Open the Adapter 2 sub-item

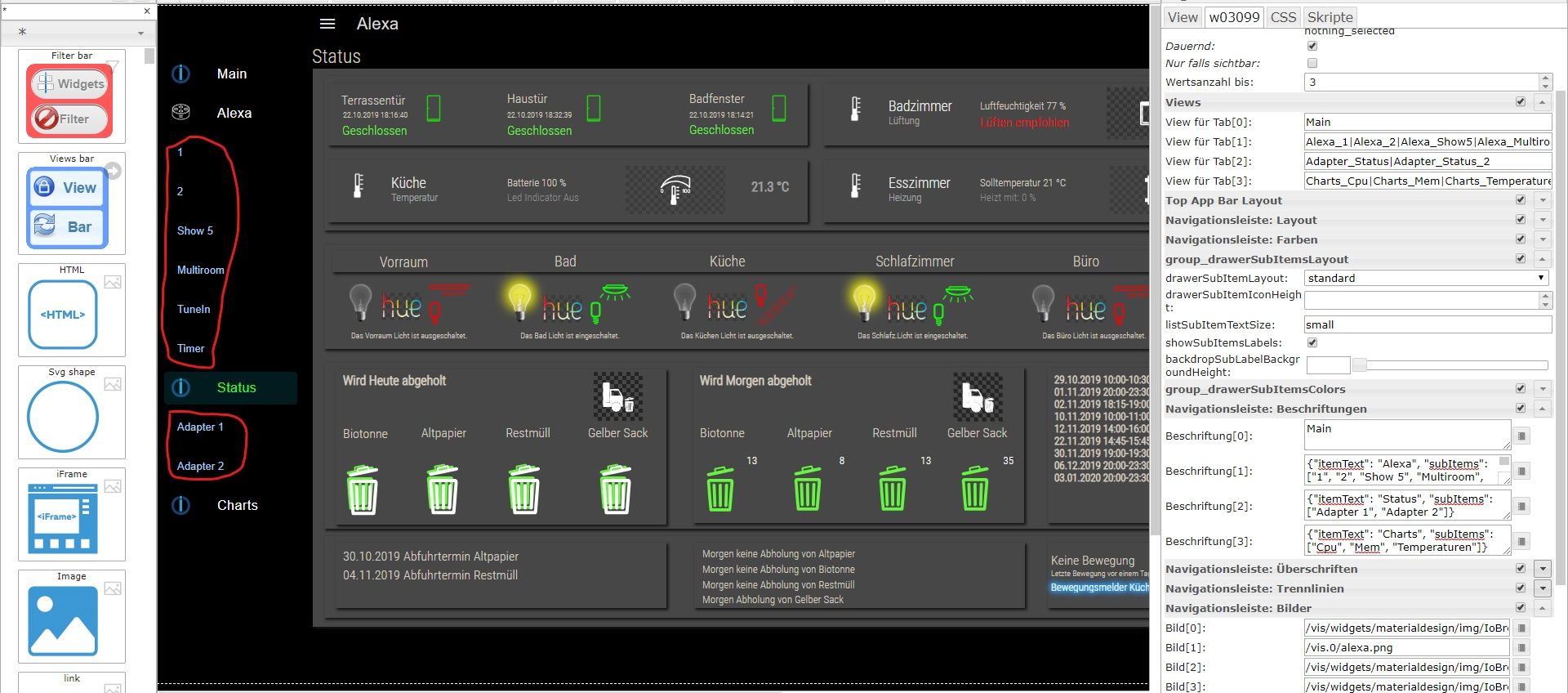click(200, 466)
